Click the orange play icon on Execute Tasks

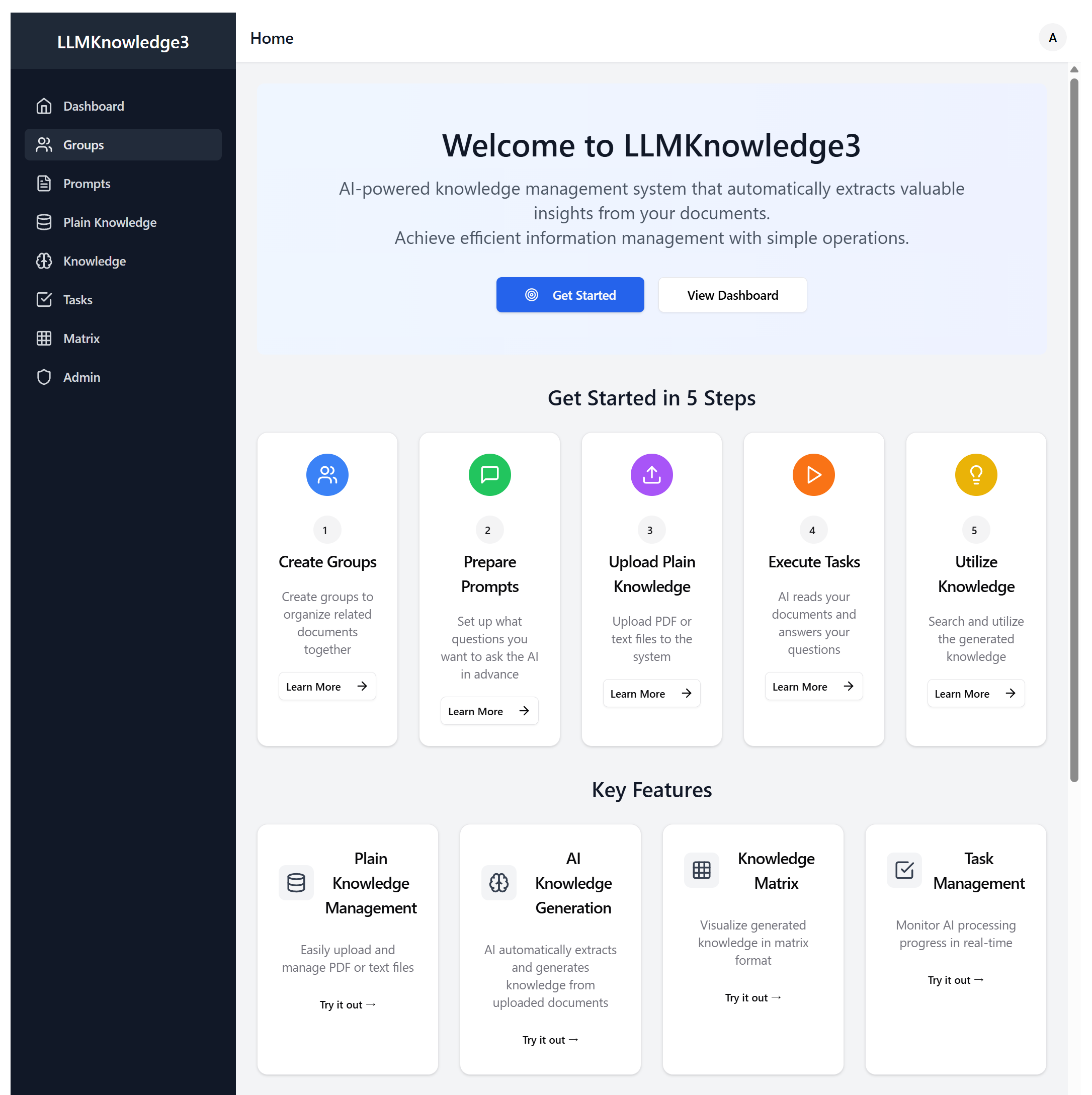pyautogui.click(x=814, y=475)
